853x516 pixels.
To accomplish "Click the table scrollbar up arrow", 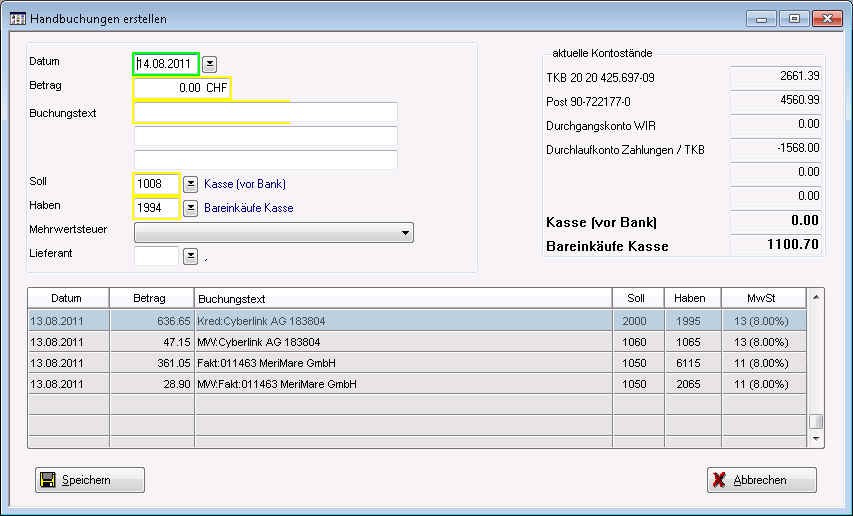I will [816, 297].
